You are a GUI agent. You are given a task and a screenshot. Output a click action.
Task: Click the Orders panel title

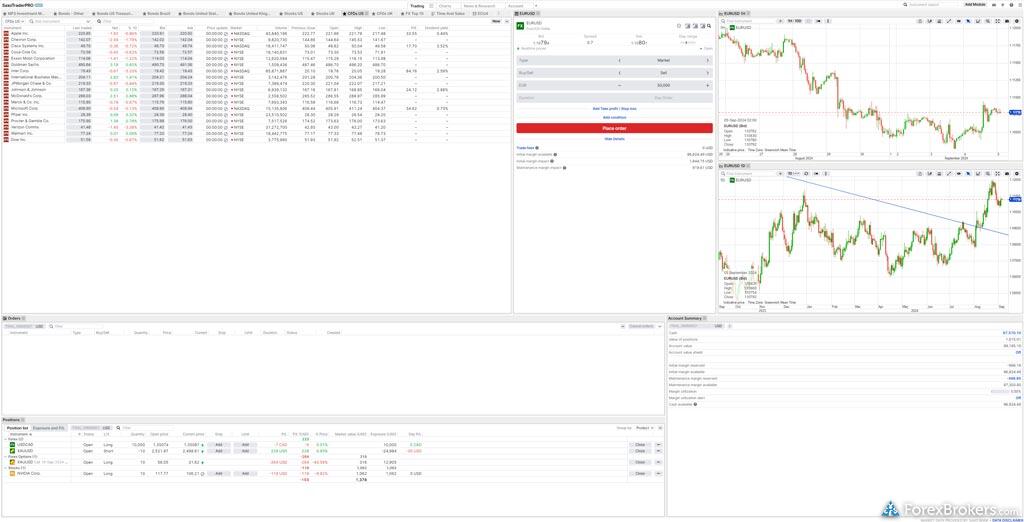click(x=14, y=318)
